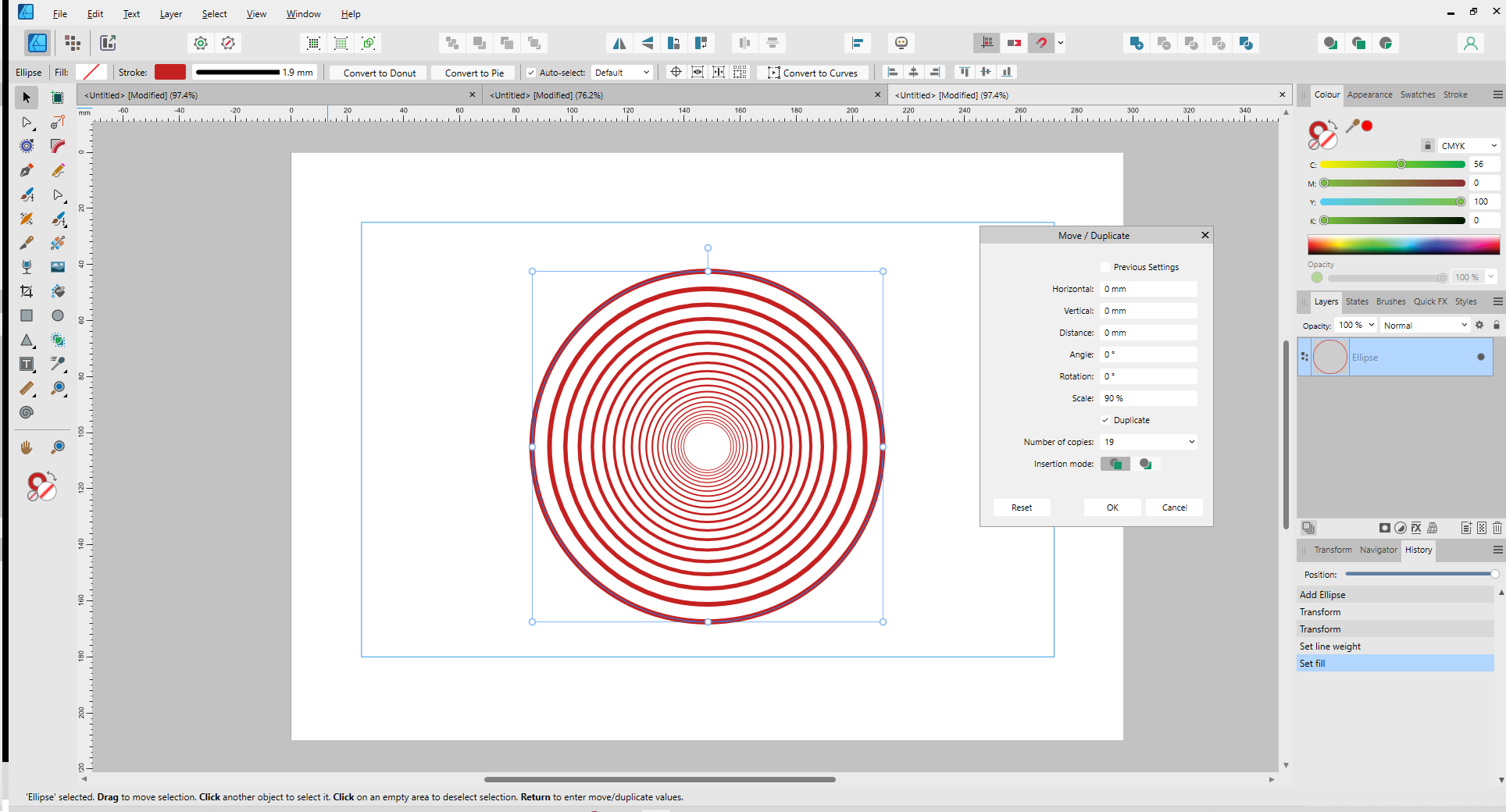The image size is (1506, 812).
Task: Click Cancel in Move / Duplicate dialog
Action: (1174, 507)
